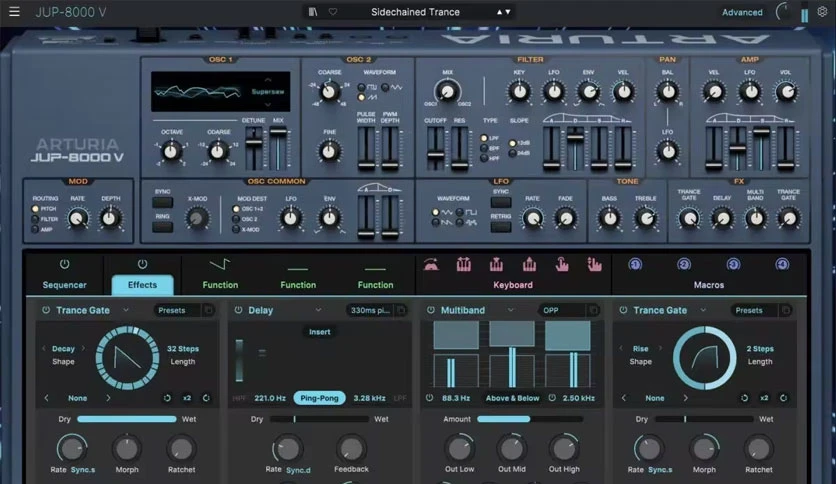Toggle the LFO RETRIG button
This screenshot has width=836, height=484.
(501, 227)
